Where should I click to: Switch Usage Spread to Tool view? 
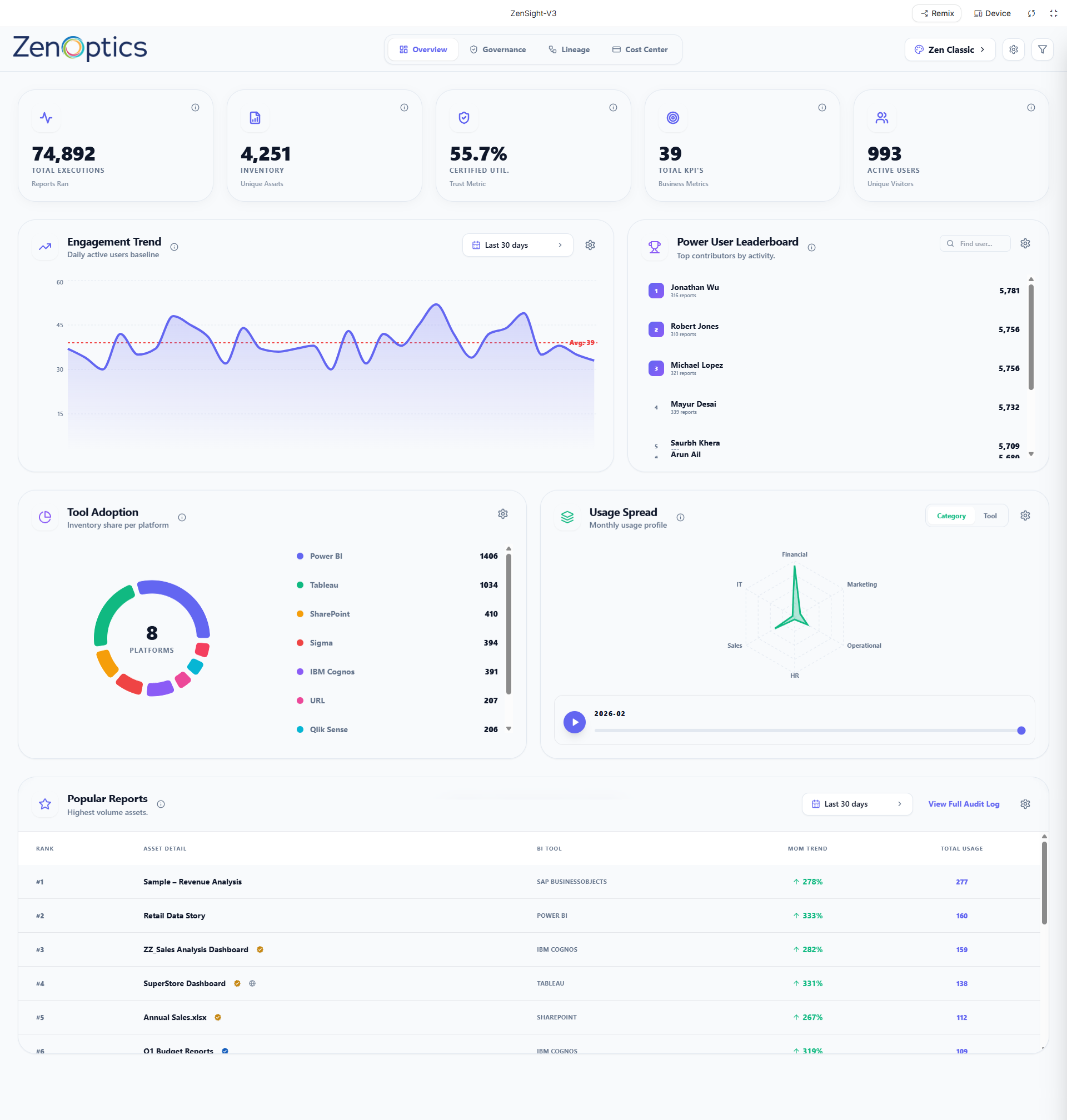(x=990, y=516)
